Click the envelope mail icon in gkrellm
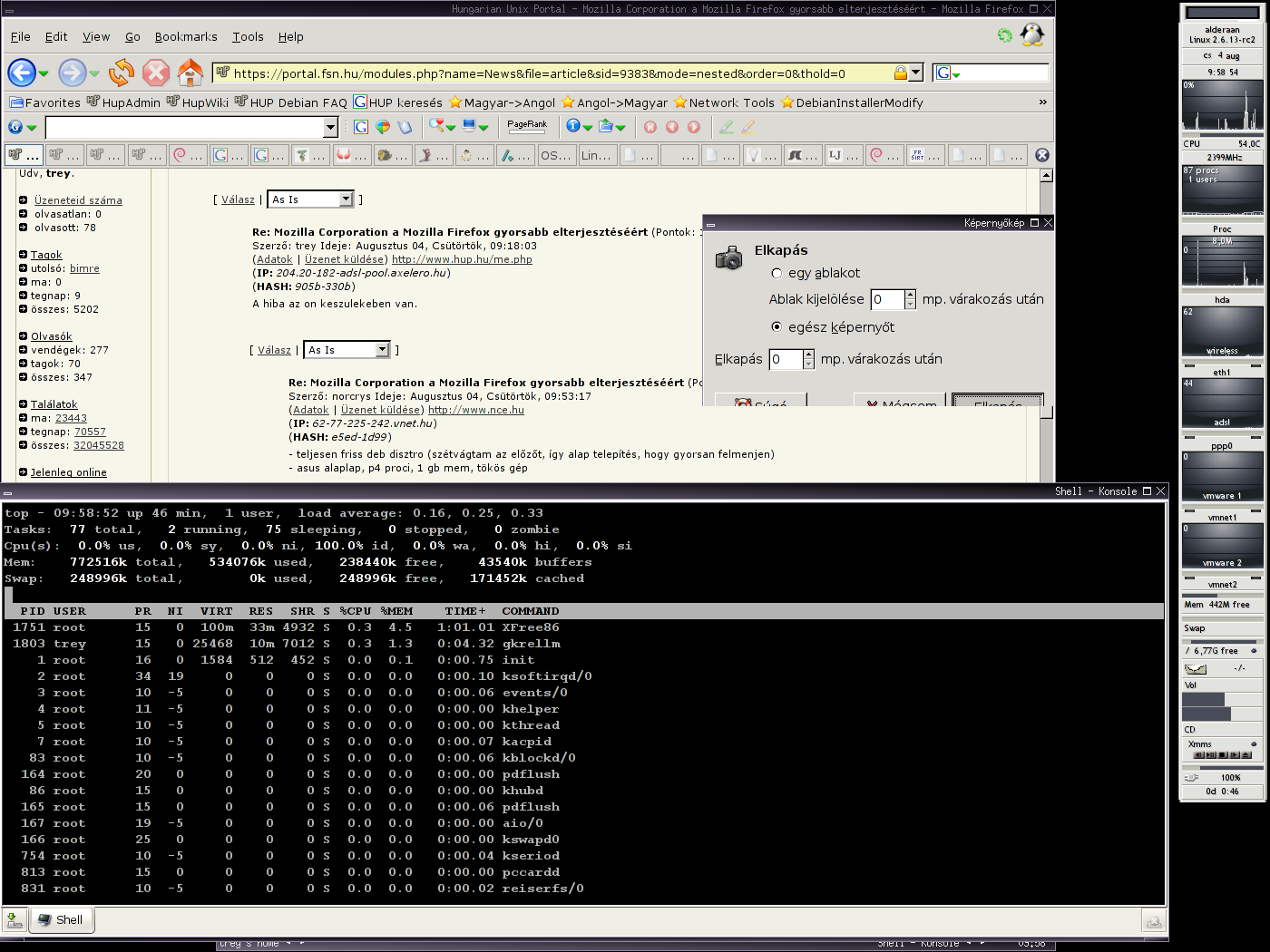 pyautogui.click(x=1196, y=669)
